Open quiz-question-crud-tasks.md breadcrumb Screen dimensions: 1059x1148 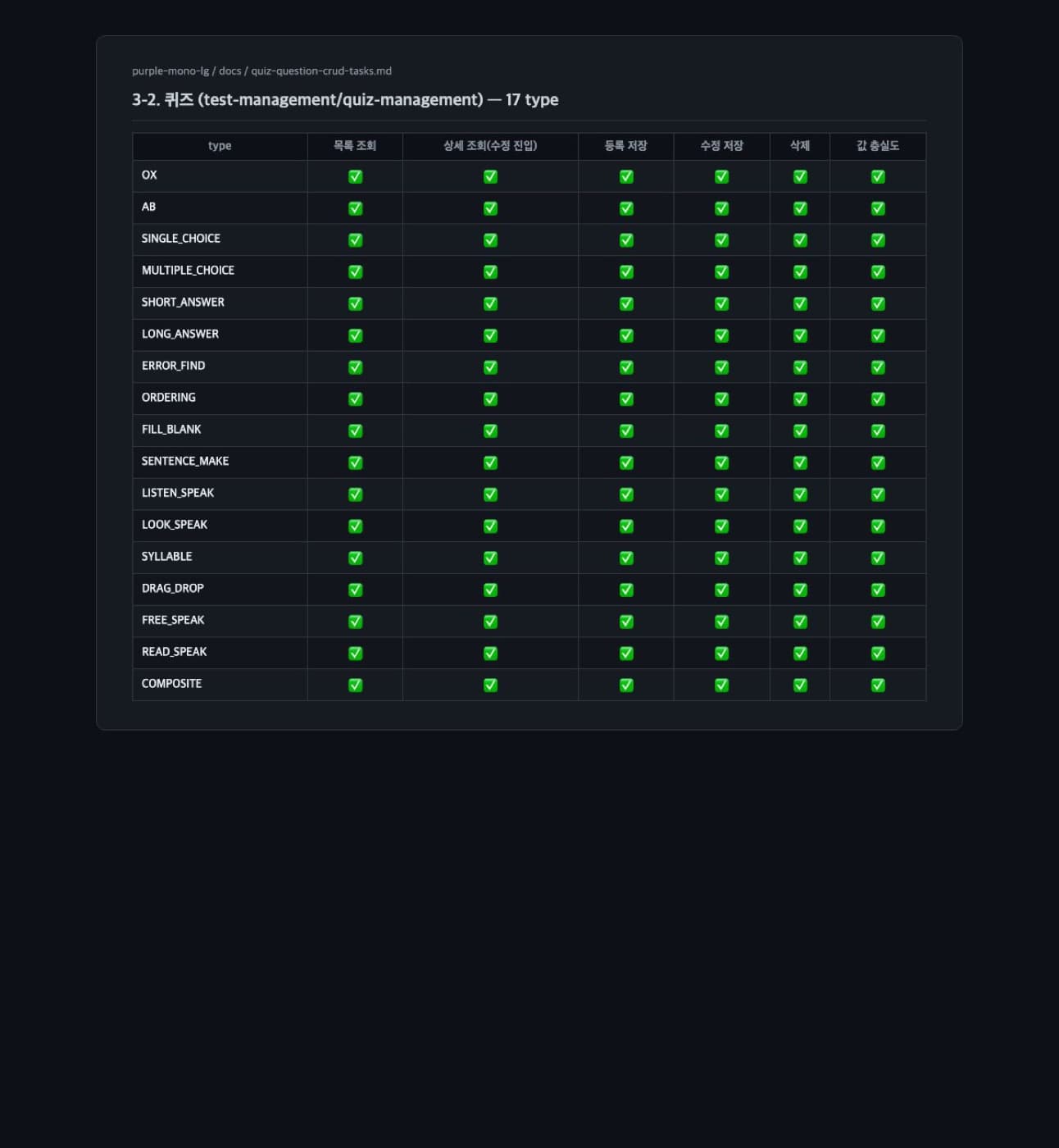[321, 71]
